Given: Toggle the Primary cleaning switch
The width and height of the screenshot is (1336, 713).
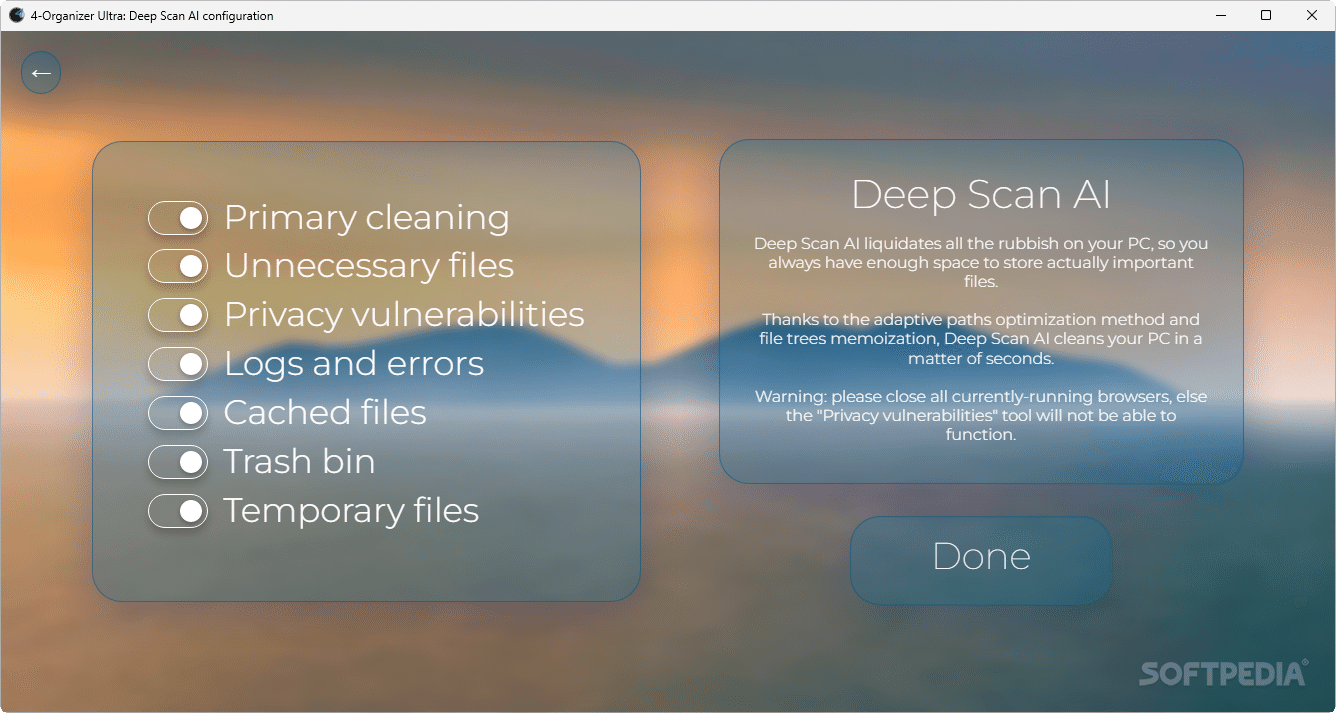Looking at the screenshot, I should click(178, 217).
